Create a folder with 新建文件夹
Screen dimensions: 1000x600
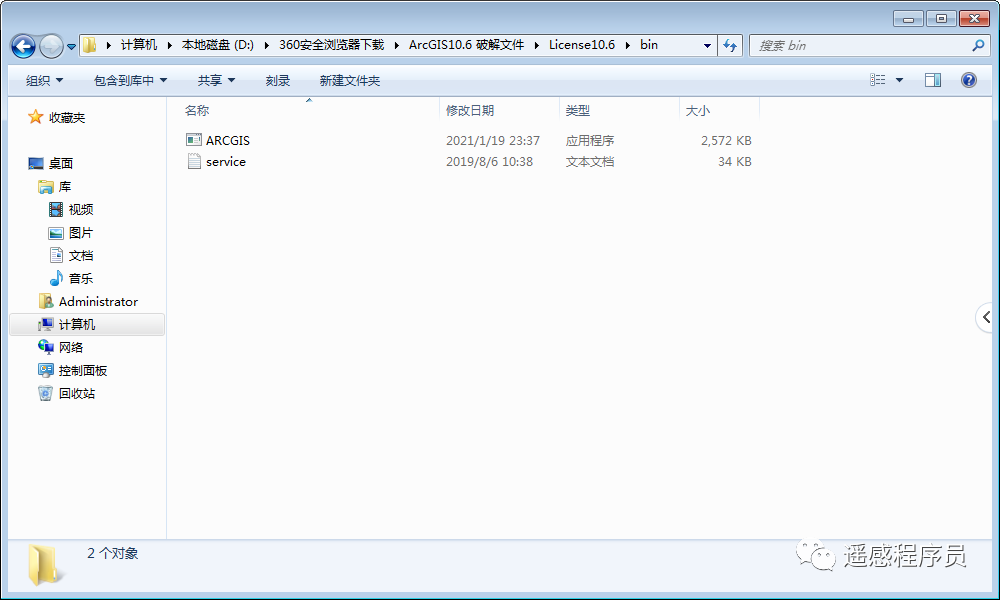[349, 80]
